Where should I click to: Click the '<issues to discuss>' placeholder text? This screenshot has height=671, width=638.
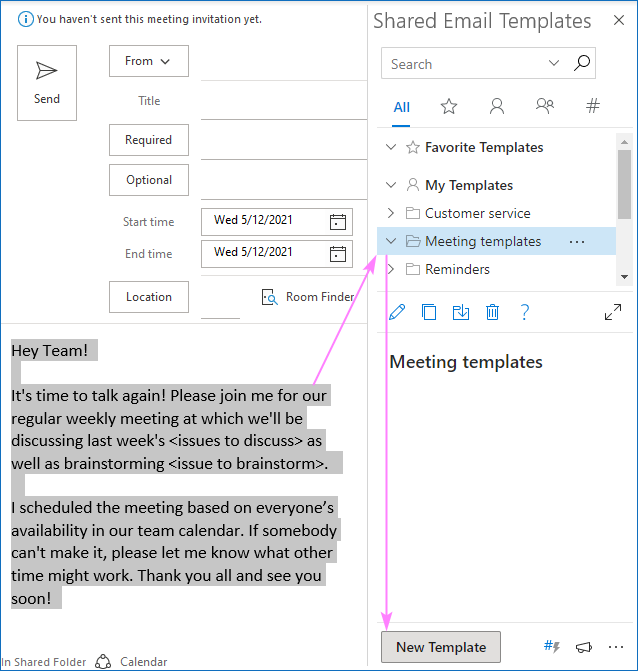coord(236,441)
